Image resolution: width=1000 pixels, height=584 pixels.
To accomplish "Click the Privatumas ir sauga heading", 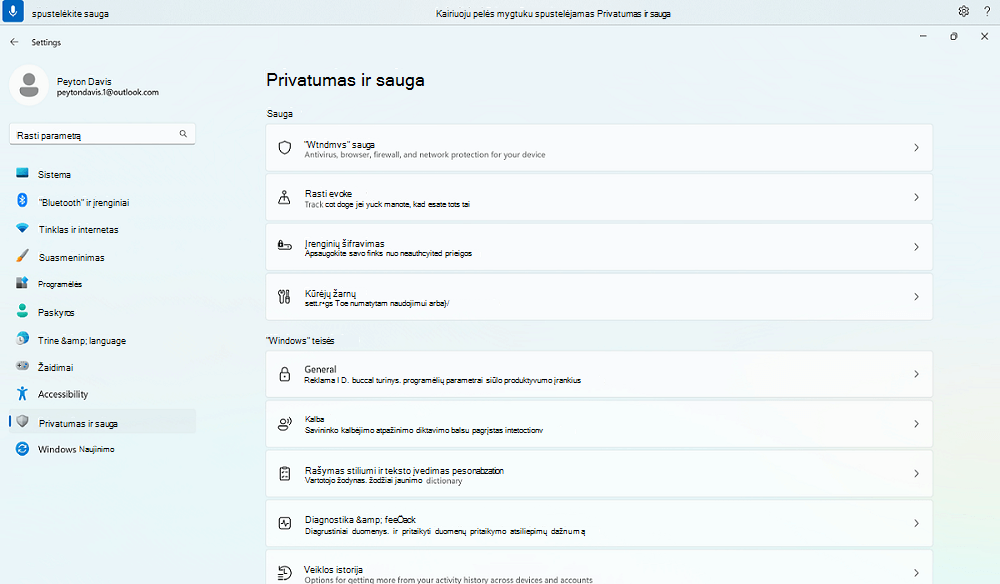I will point(345,80).
